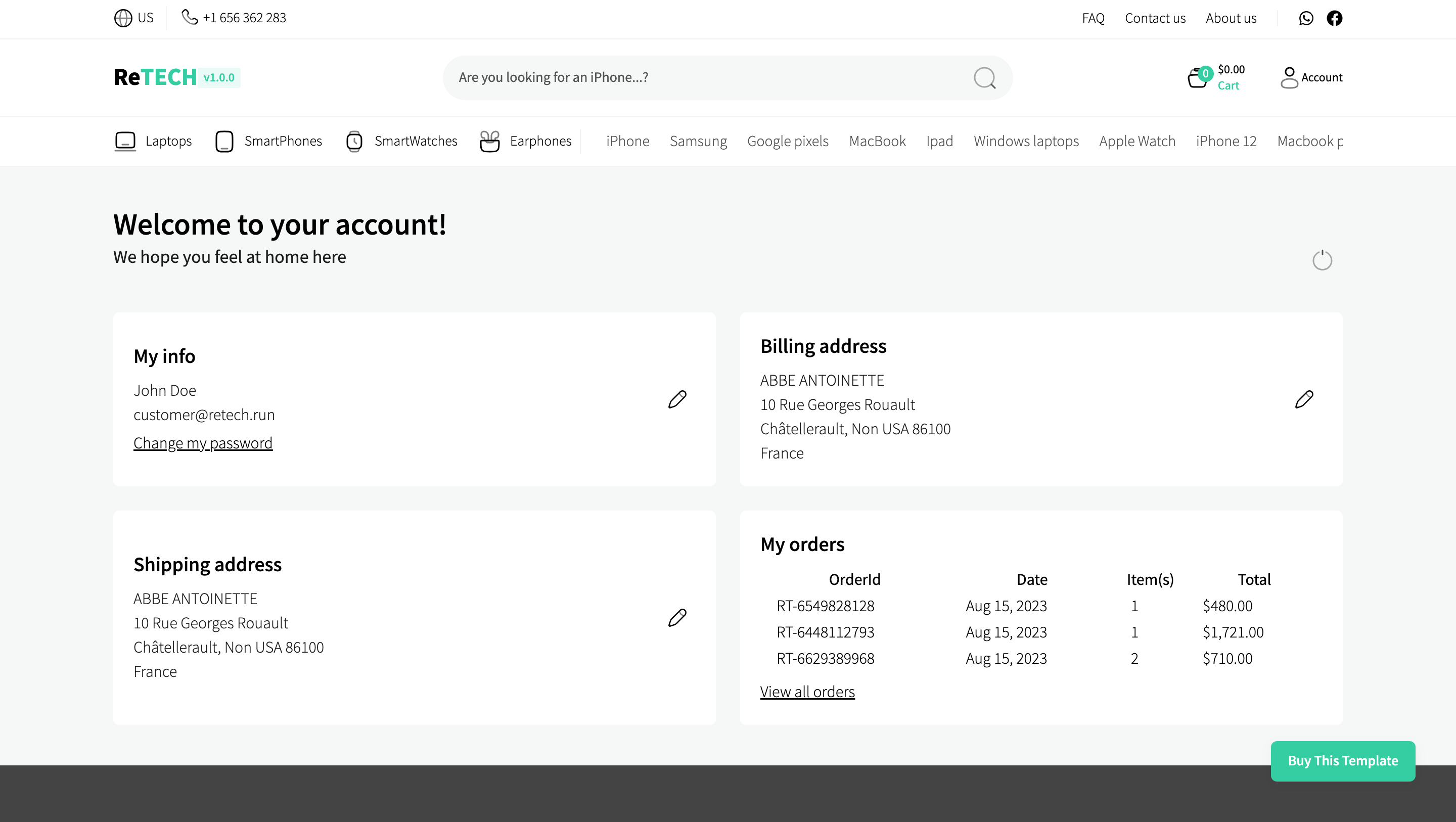
Task: Select SmartPhones category label
Action: point(283,142)
